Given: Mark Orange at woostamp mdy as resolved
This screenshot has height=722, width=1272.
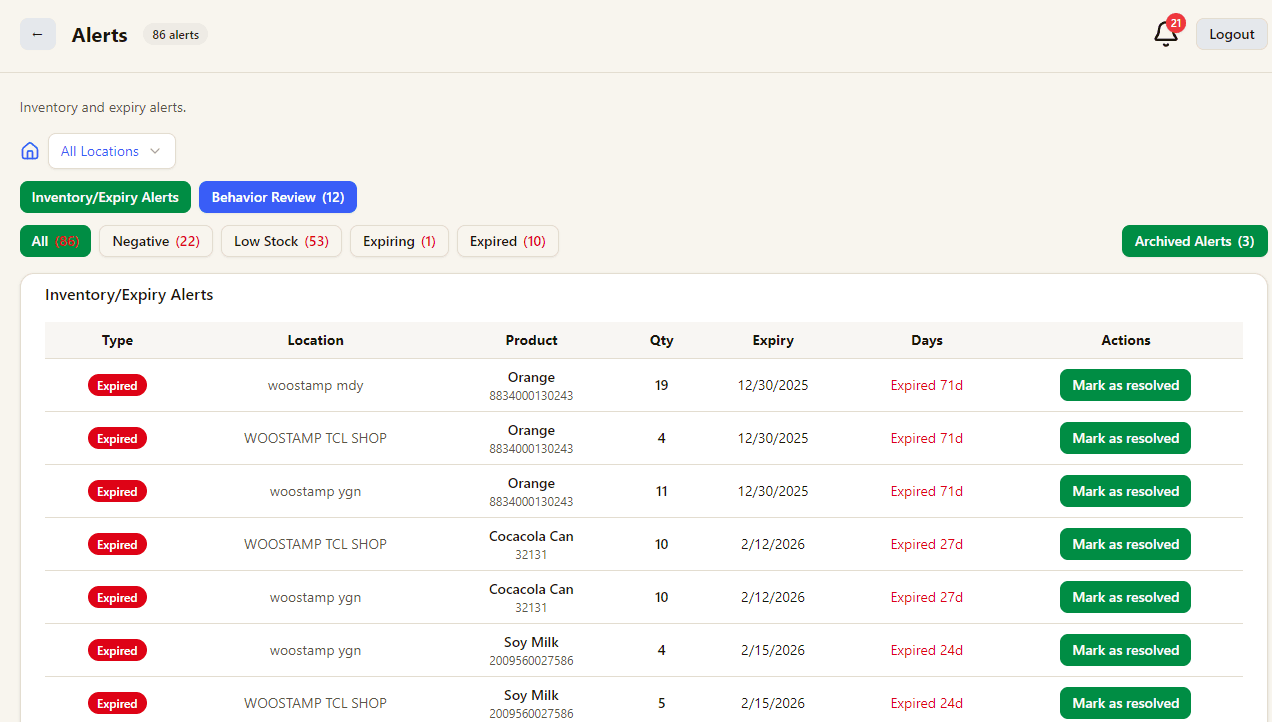Looking at the screenshot, I should (x=1125, y=385).
